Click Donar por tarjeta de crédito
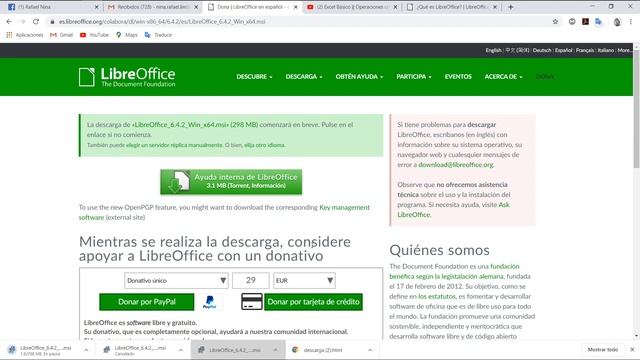640x360 pixels. [313, 302]
